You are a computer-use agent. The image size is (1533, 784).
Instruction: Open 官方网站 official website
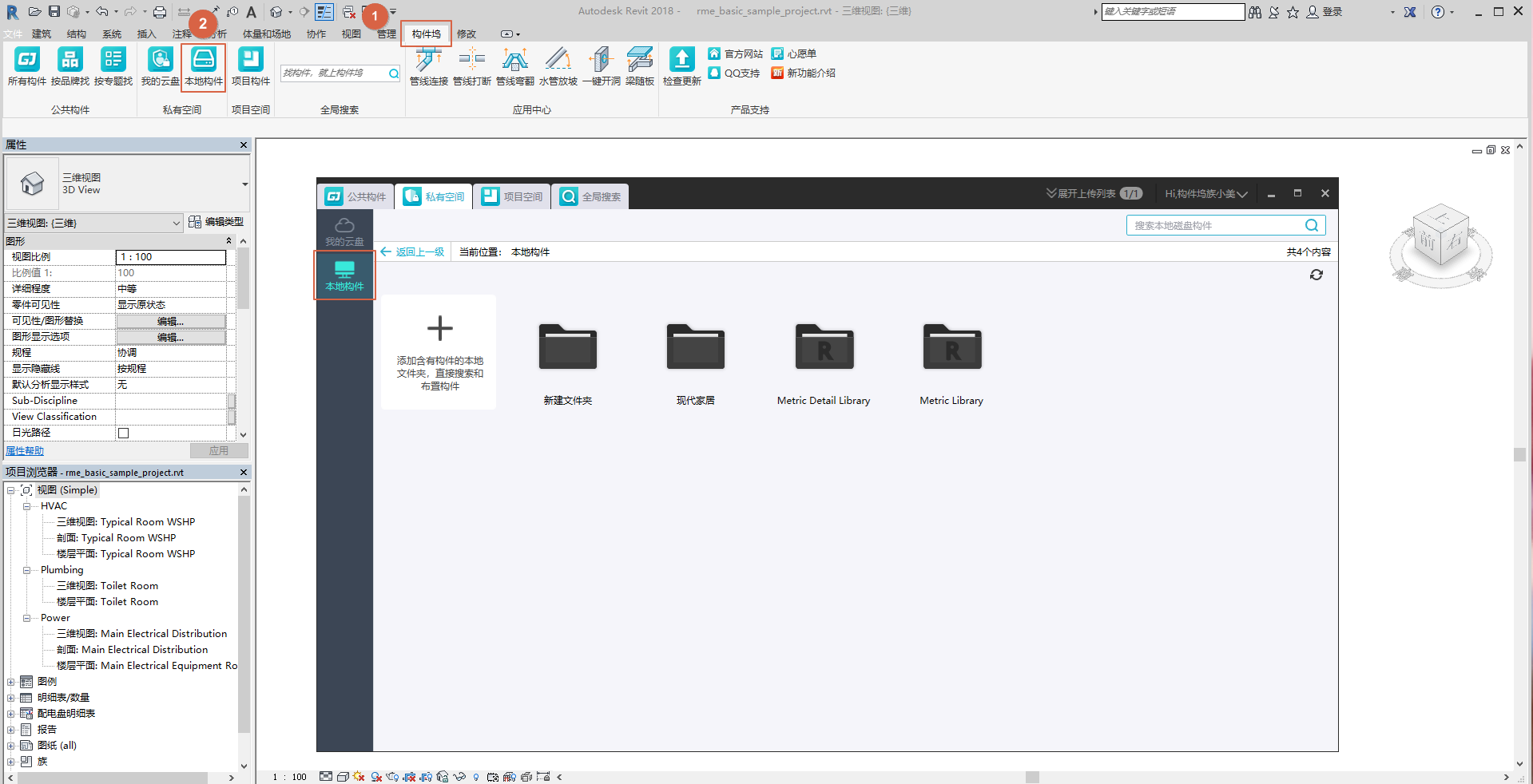(736, 53)
